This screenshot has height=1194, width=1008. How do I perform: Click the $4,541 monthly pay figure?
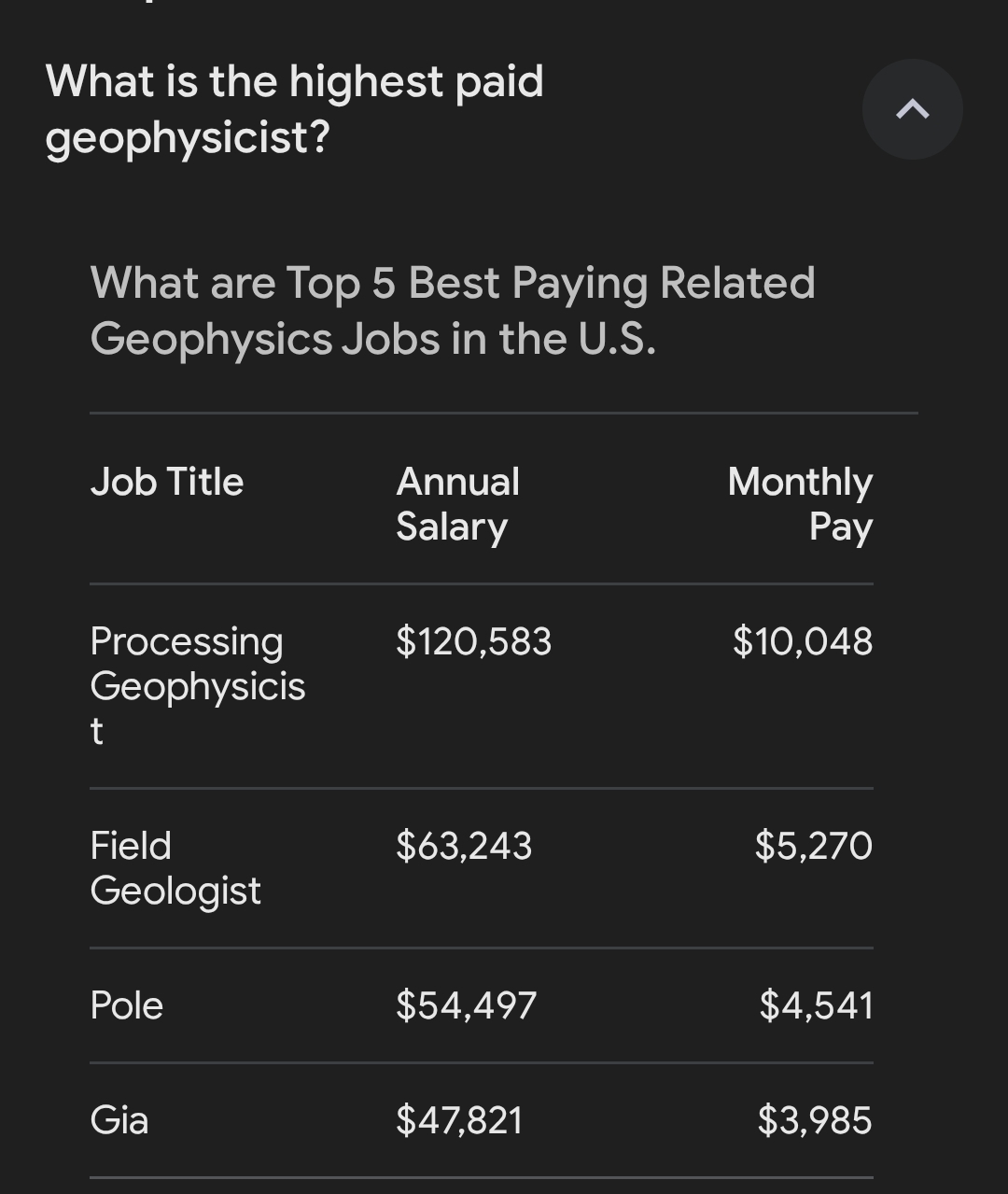[816, 1005]
